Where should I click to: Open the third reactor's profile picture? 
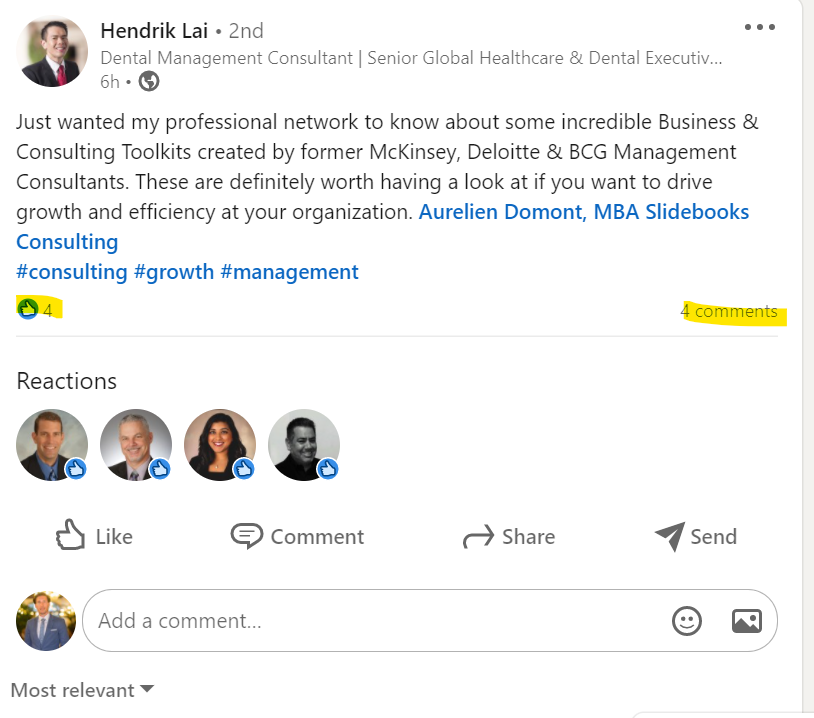point(220,445)
